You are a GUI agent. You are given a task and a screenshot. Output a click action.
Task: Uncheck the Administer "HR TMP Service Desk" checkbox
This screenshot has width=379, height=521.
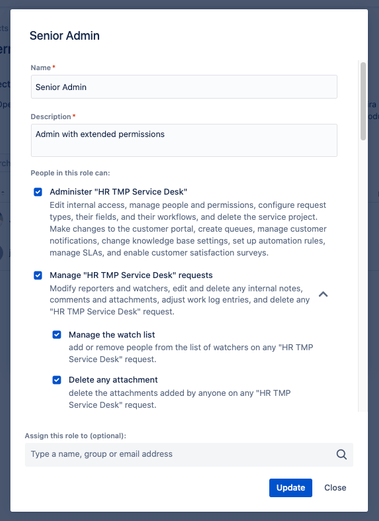coord(38,192)
